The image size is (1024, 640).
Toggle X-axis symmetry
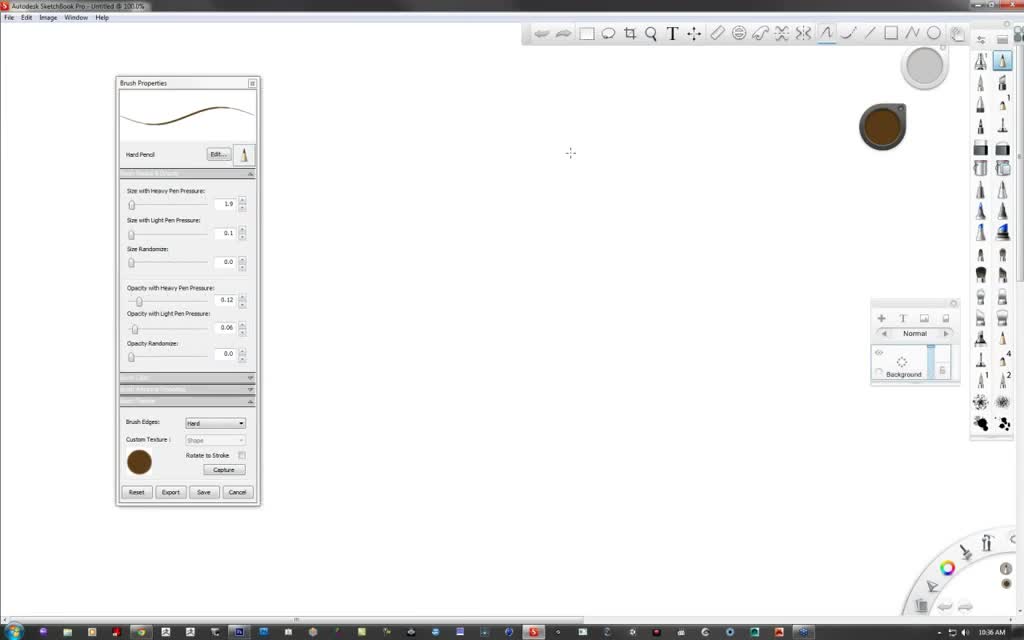point(782,33)
